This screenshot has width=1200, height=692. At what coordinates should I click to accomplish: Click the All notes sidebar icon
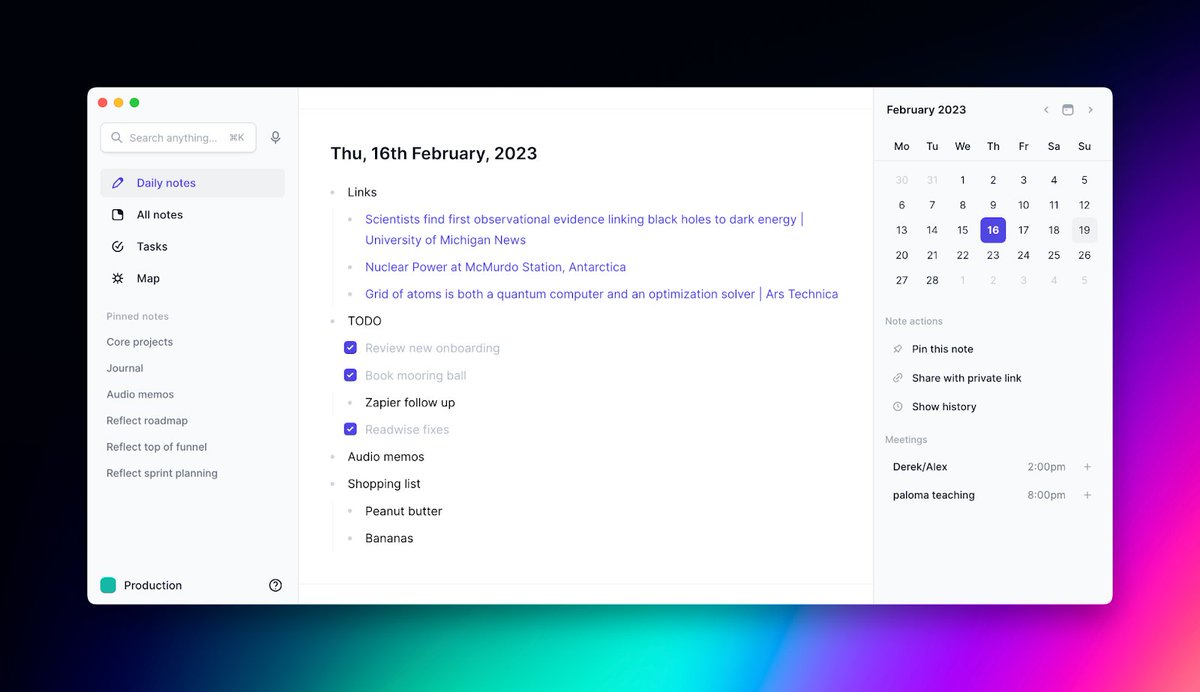(x=118, y=215)
